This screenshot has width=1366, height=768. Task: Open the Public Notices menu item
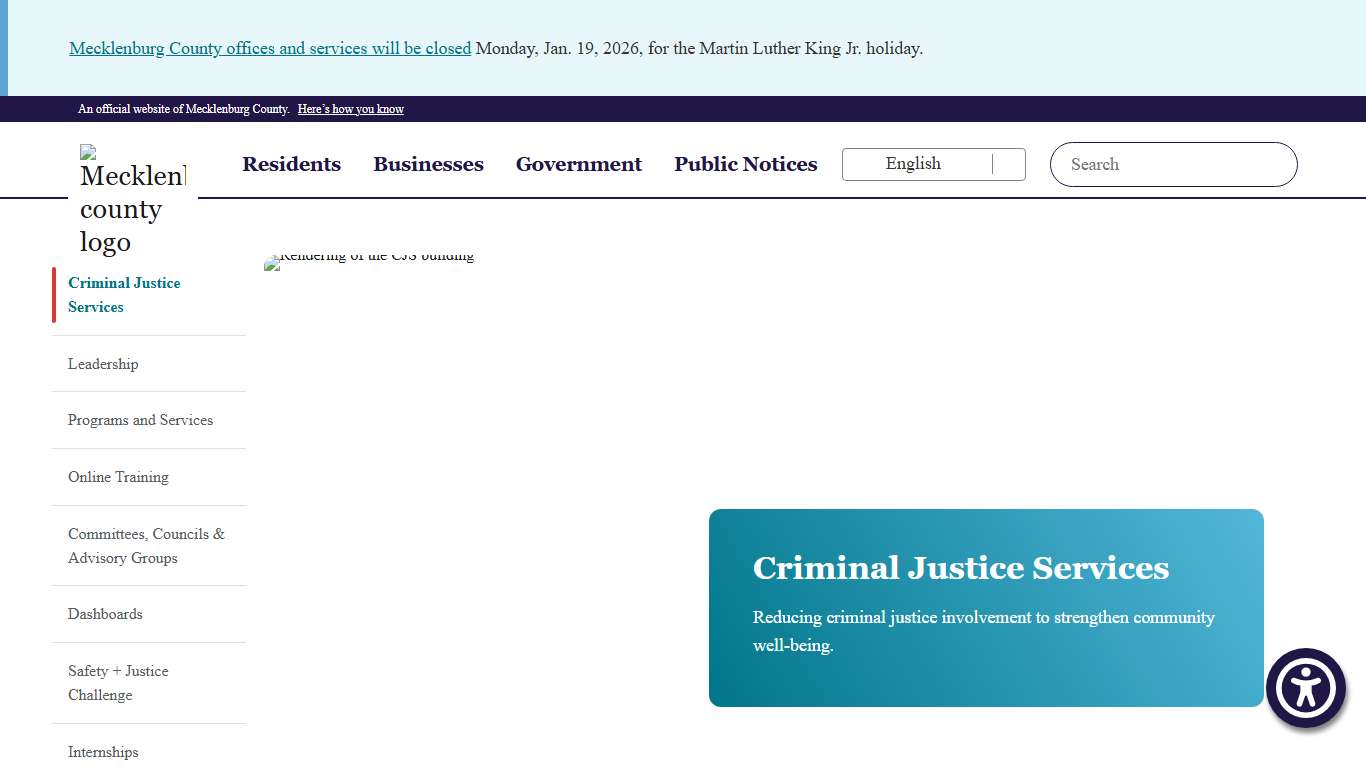point(745,164)
